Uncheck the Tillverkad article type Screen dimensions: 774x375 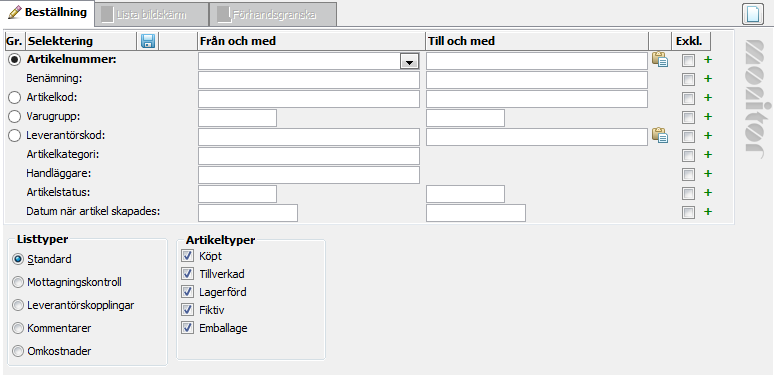pyautogui.click(x=188, y=274)
